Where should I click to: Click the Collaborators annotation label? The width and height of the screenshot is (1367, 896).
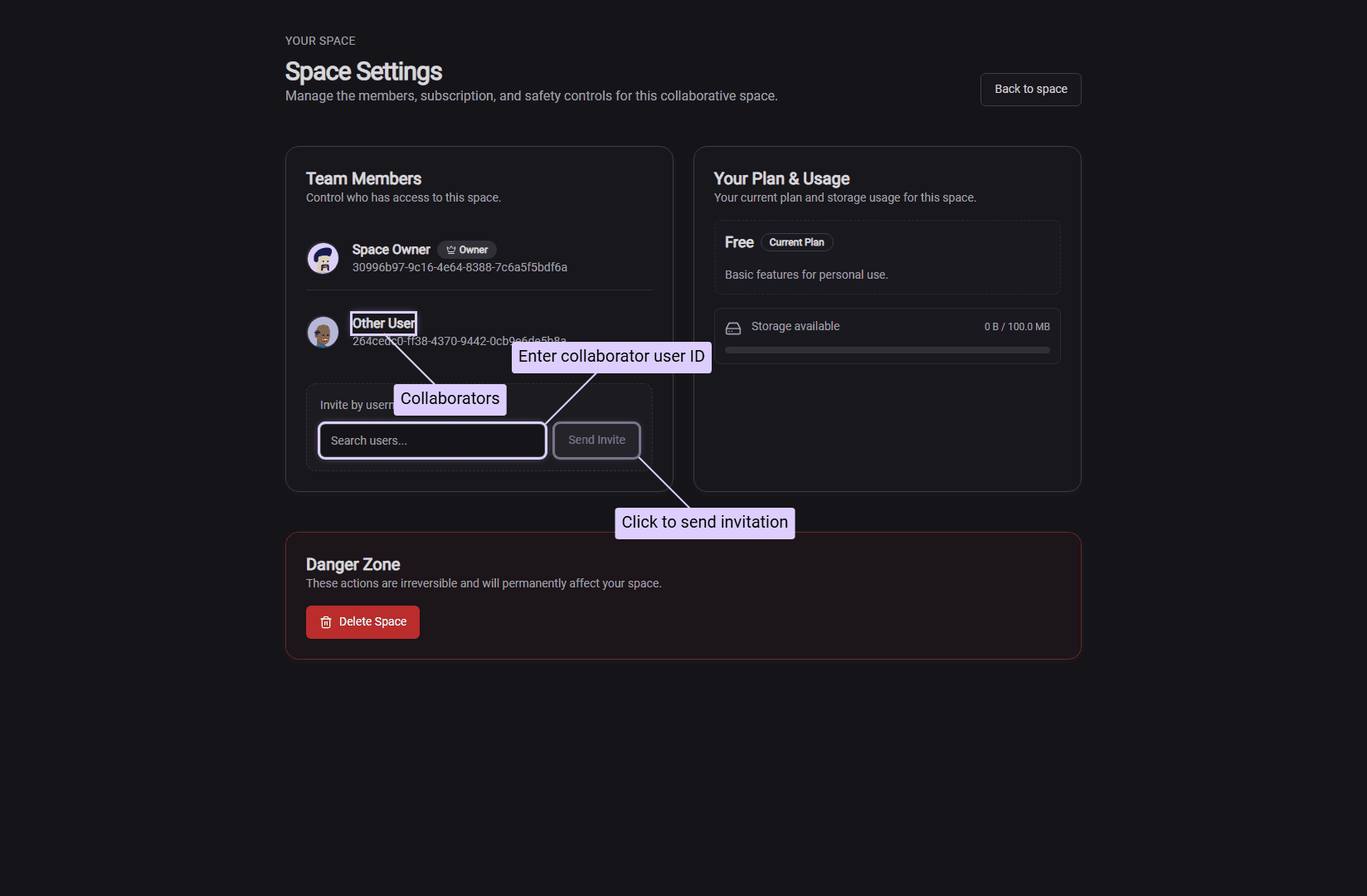pyautogui.click(x=450, y=399)
